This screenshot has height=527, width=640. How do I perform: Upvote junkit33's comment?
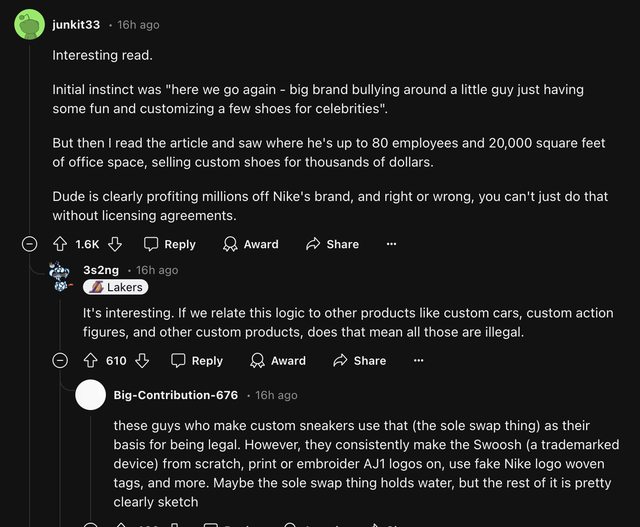[x=60, y=244]
